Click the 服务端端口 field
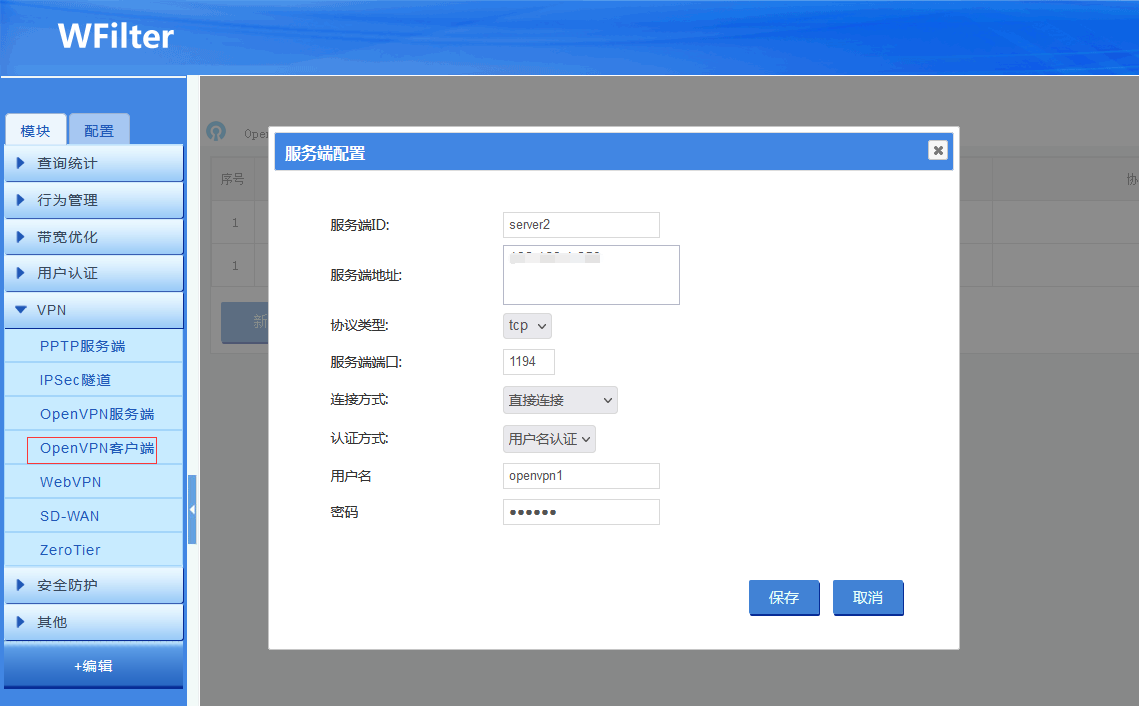Screen dimensions: 1139x706 click(528, 362)
